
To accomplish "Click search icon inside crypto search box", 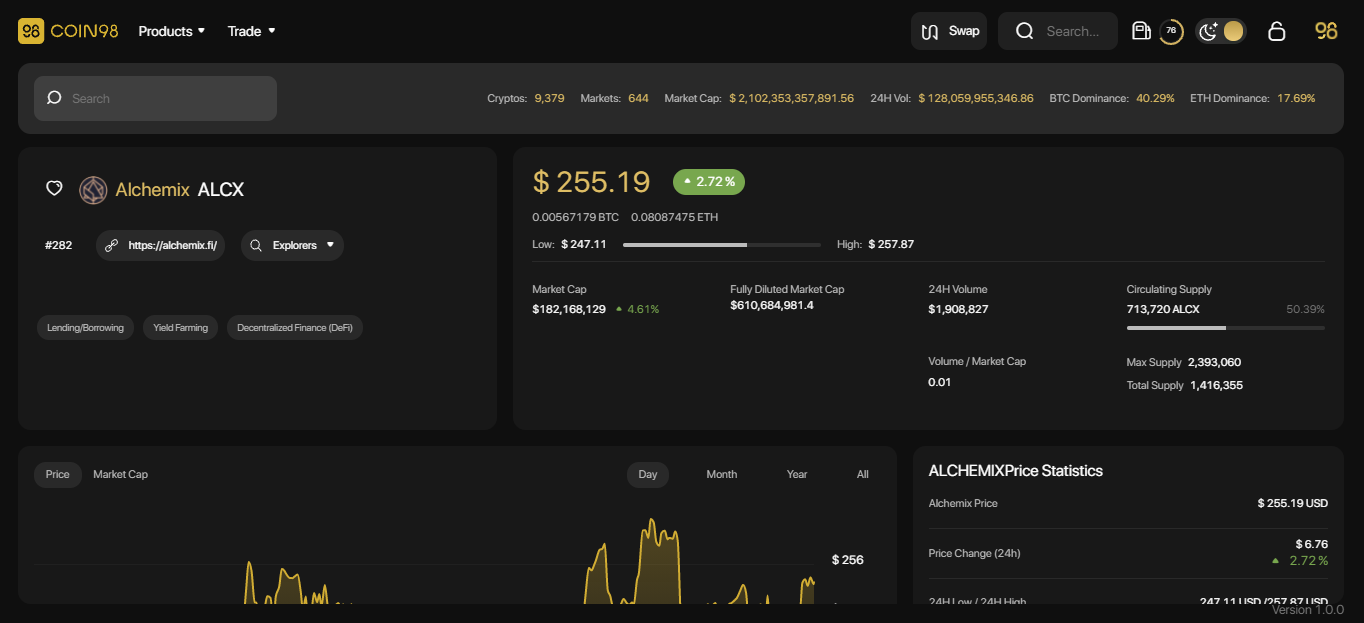I will tap(54, 98).
